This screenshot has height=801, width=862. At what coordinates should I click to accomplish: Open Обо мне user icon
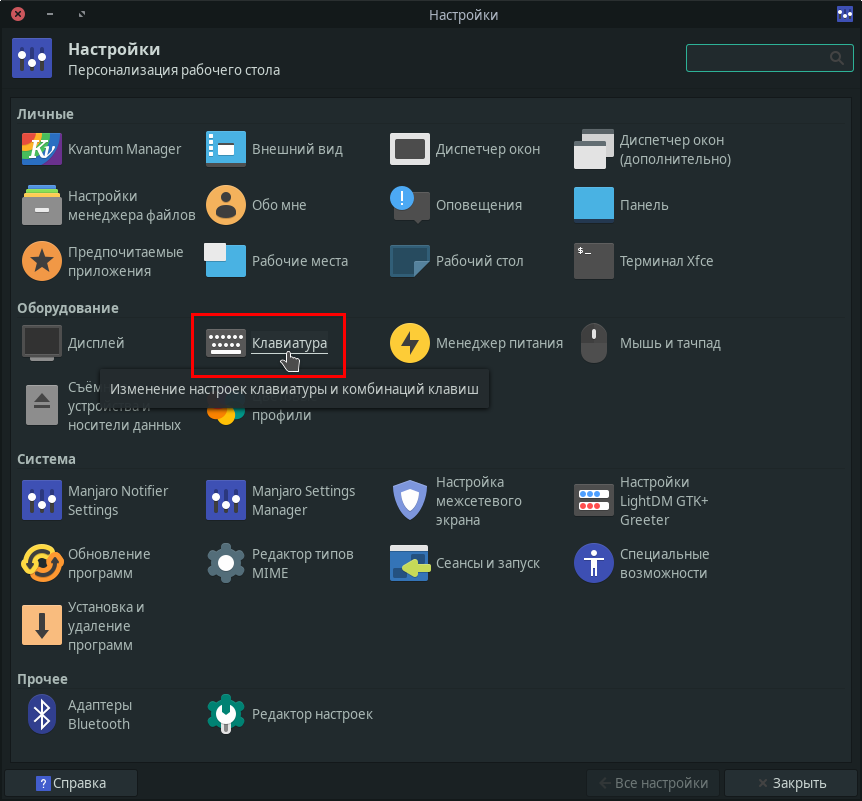tap(225, 205)
